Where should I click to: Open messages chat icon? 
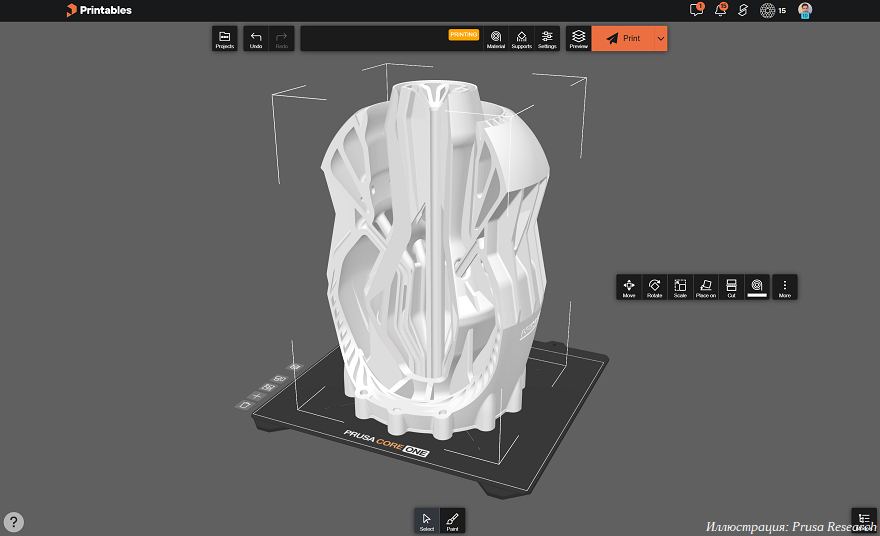click(696, 10)
